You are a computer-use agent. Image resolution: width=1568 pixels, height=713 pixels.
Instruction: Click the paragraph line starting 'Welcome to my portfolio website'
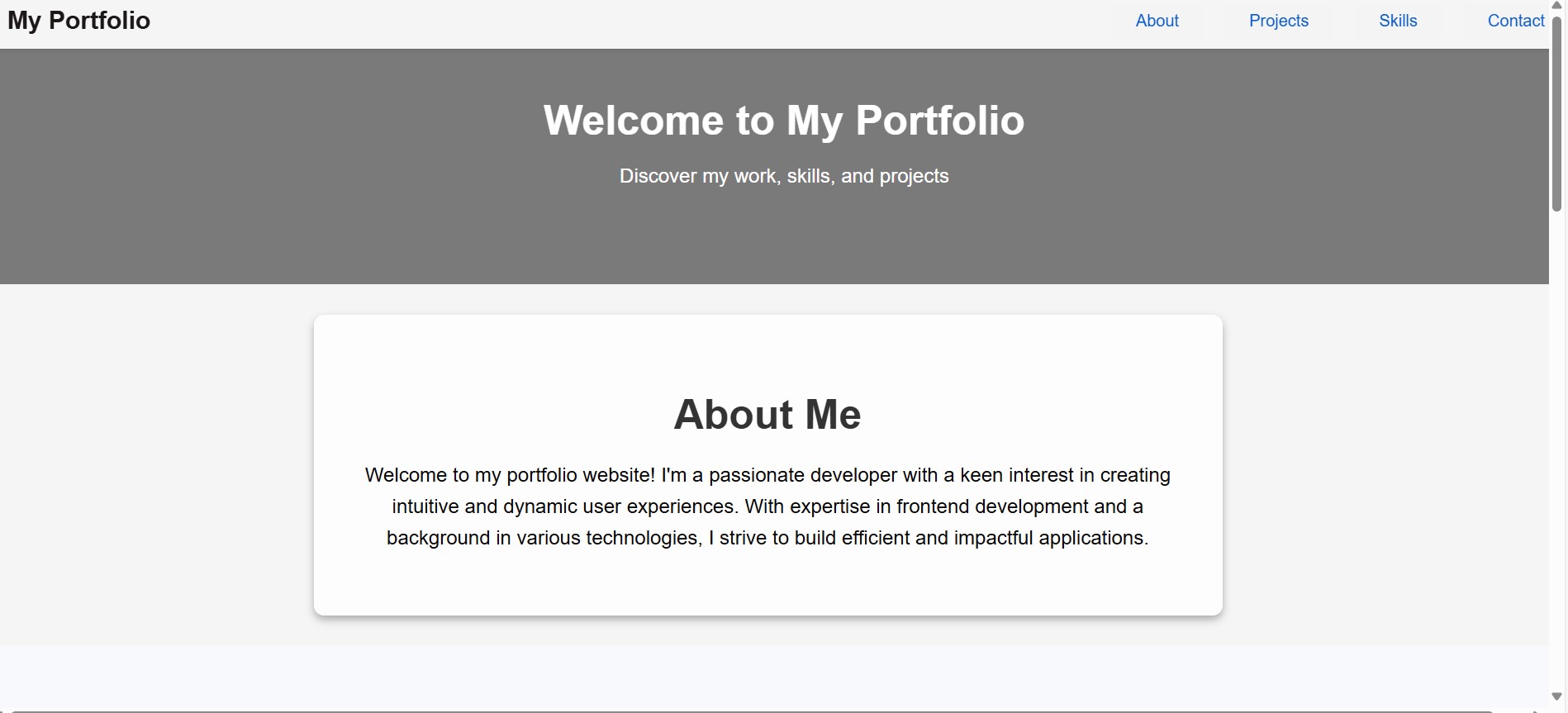(767, 476)
